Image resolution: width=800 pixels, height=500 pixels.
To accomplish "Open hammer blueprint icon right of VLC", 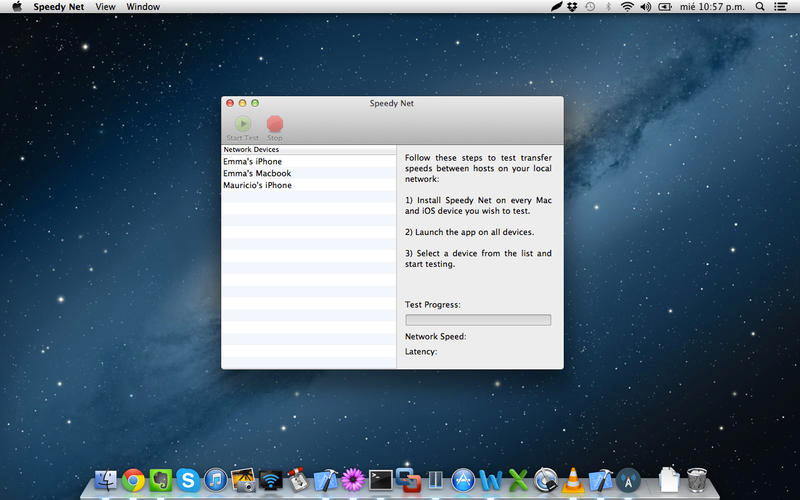I will [x=601, y=481].
